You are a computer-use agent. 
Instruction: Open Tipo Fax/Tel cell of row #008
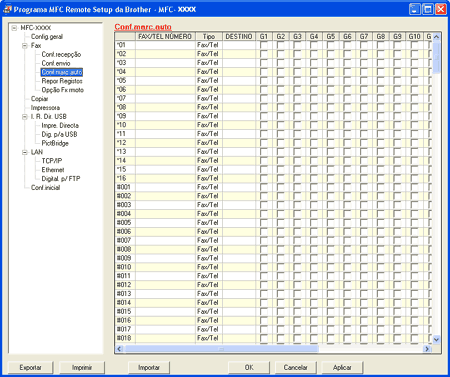coord(209,249)
